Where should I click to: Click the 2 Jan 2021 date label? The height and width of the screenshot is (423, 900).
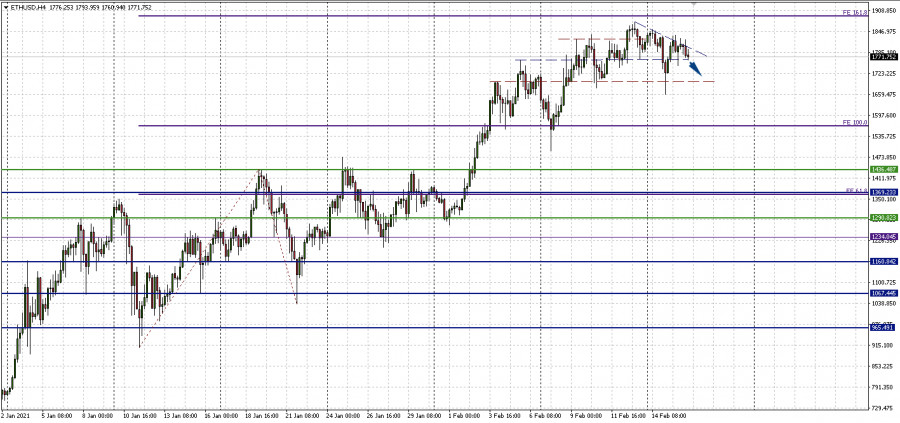point(17,414)
